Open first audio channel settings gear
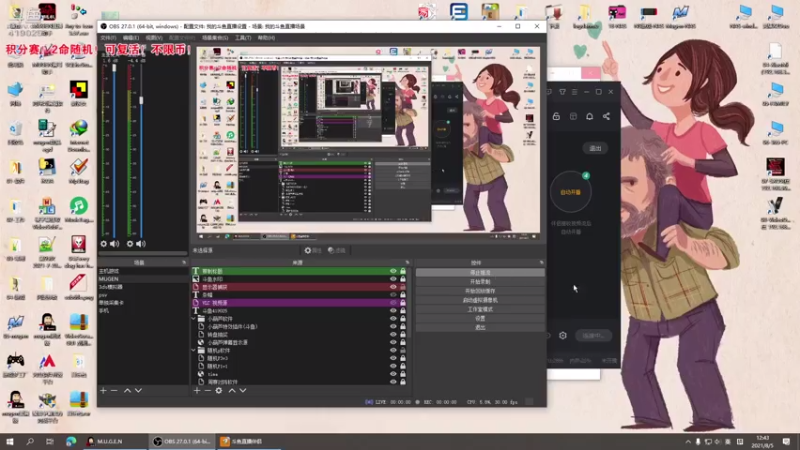This screenshot has width=800, height=450. pyautogui.click(x=104, y=244)
